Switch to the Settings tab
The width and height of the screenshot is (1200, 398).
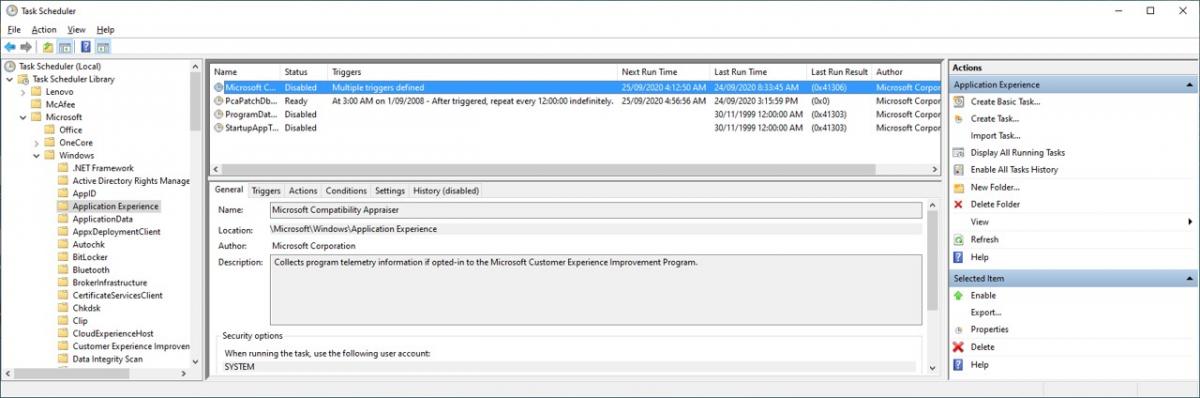[390, 190]
